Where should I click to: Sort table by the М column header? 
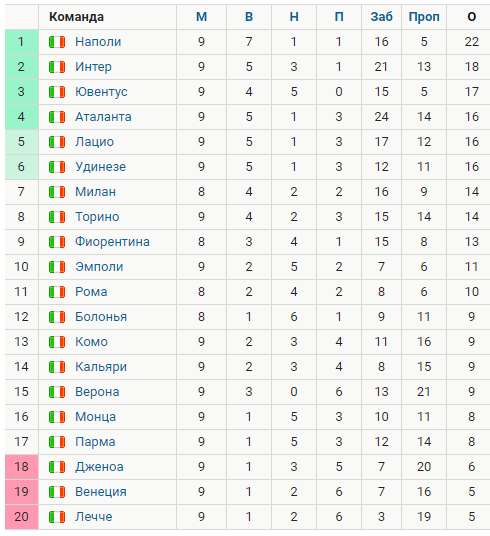click(201, 17)
